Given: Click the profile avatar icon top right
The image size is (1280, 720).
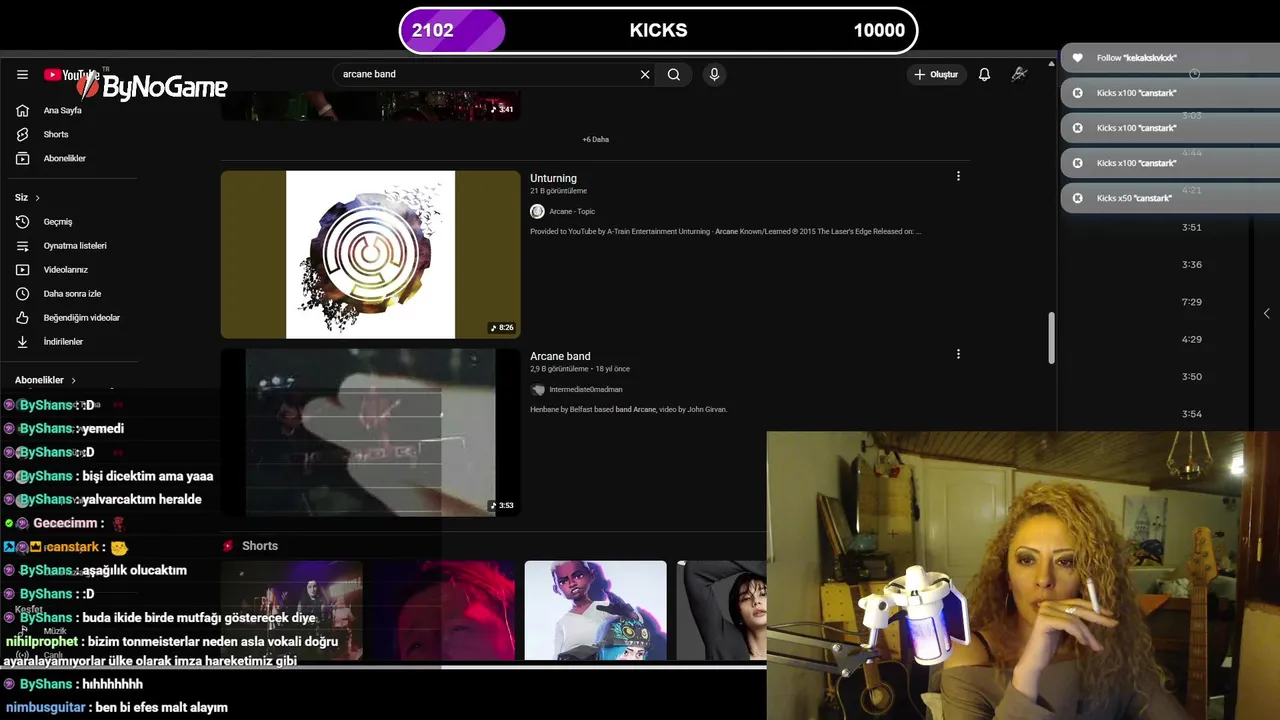Looking at the screenshot, I should (x=1019, y=74).
